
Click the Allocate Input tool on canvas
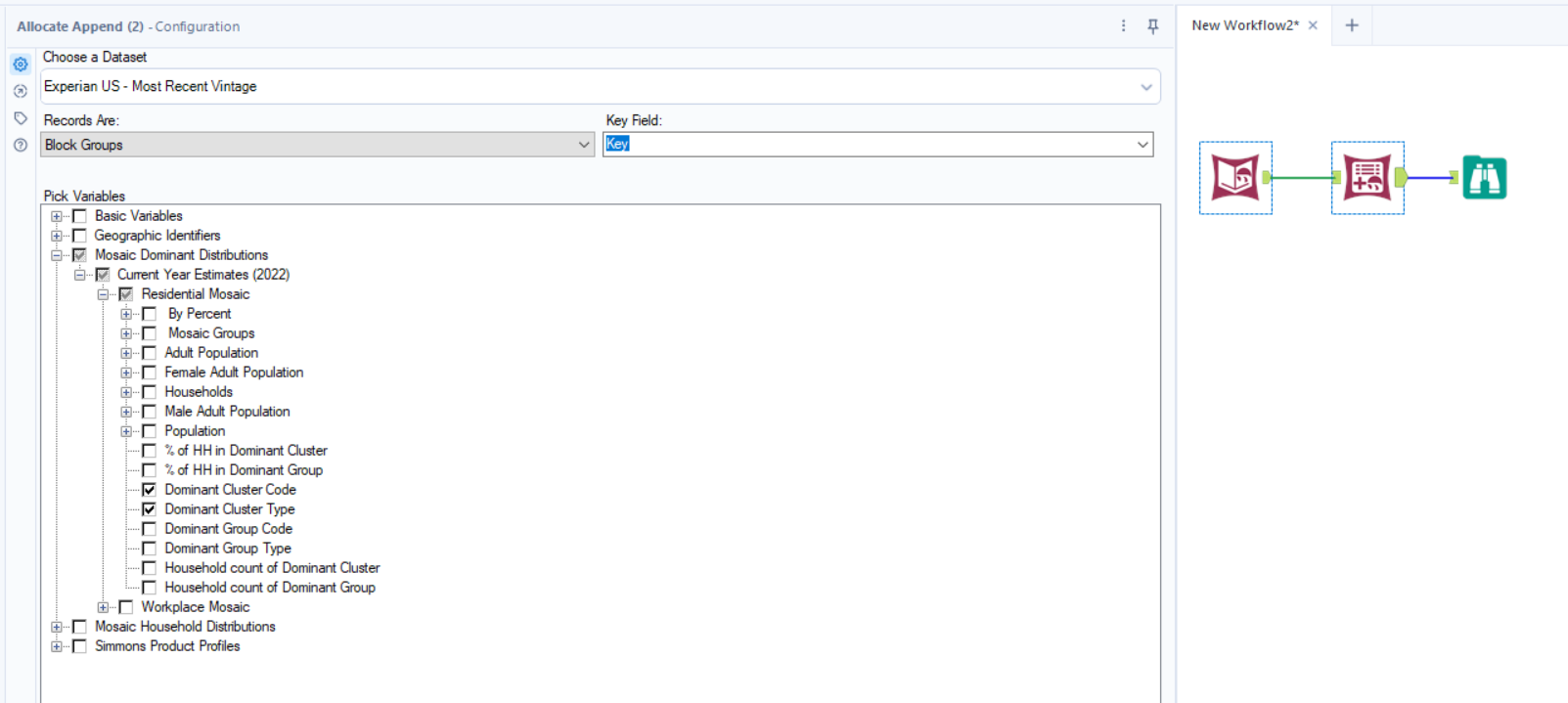[x=1235, y=178]
